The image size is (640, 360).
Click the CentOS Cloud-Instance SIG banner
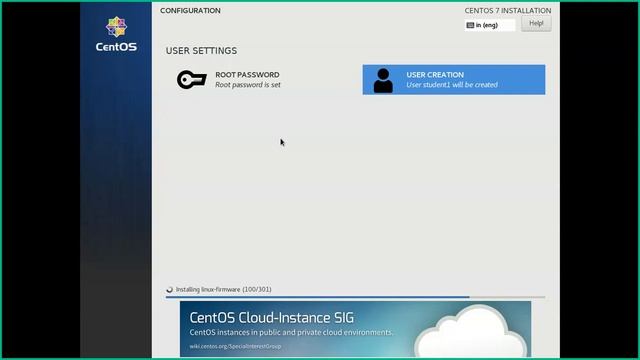pyautogui.click(x=355, y=329)
